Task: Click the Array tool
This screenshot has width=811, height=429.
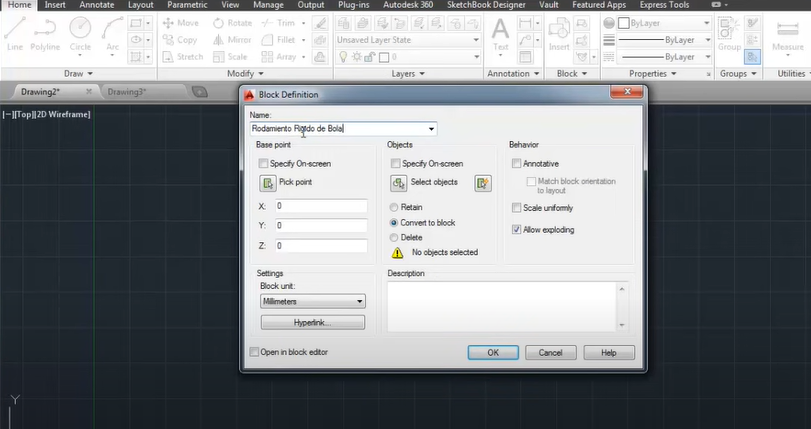Action: (x=278, y=57)
